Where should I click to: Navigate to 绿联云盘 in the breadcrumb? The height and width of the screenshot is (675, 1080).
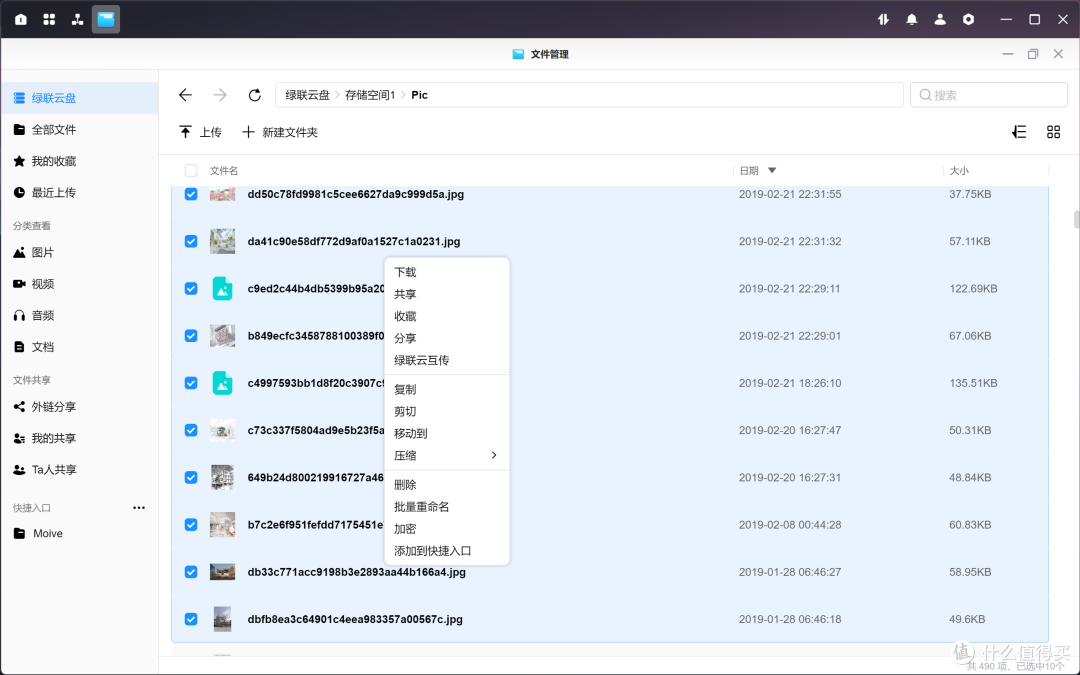pyautogui.click(x=307, y=95)
